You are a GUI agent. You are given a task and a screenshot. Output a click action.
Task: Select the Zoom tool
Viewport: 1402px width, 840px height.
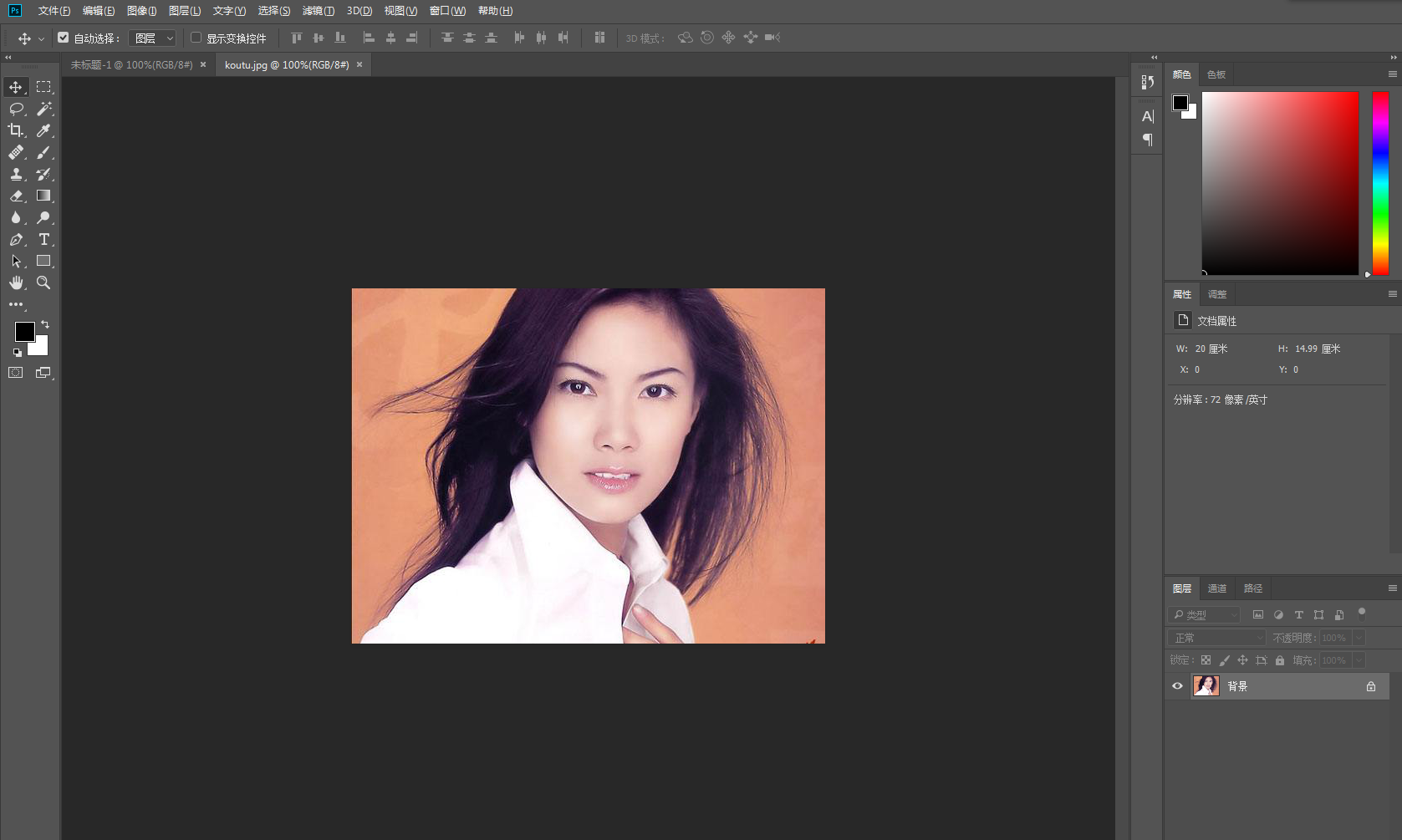pos(44,283)
